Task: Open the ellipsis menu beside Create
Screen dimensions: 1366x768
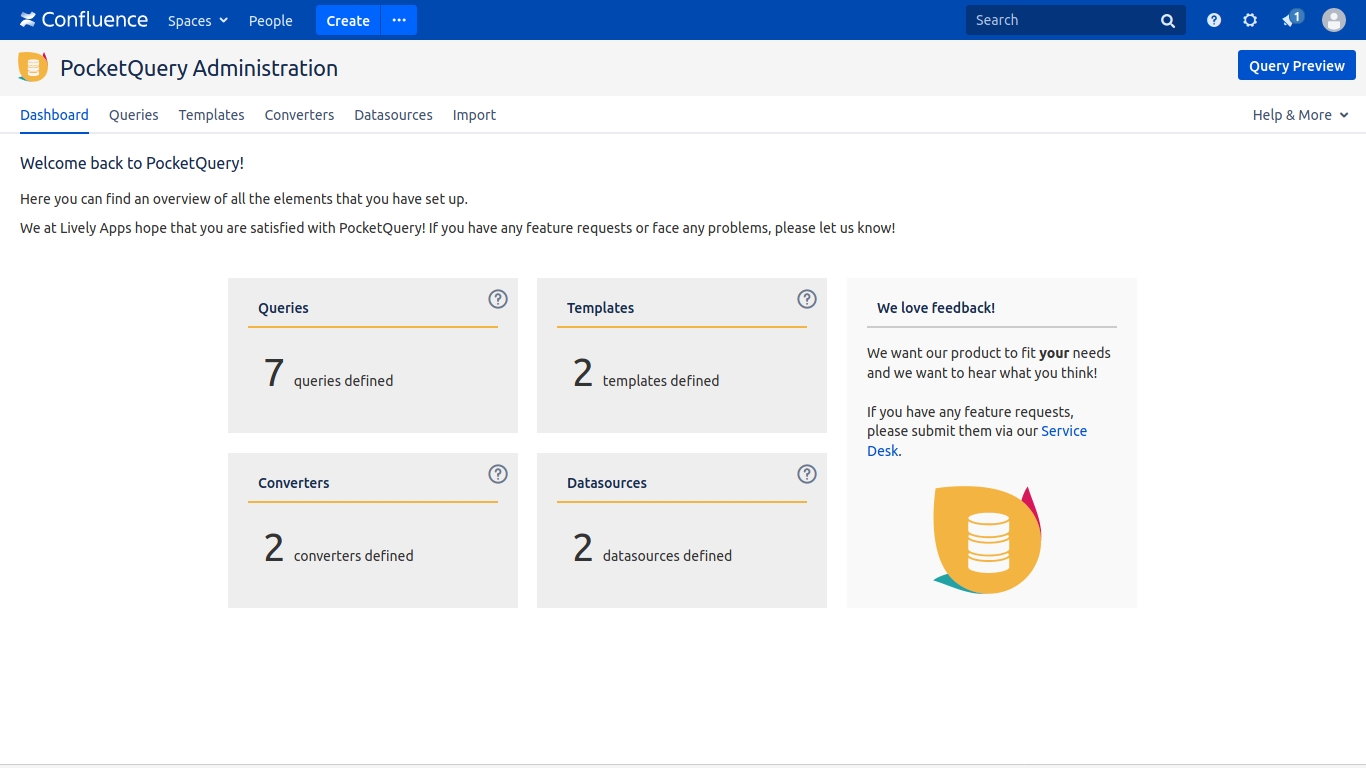Action: coord(399,20)
